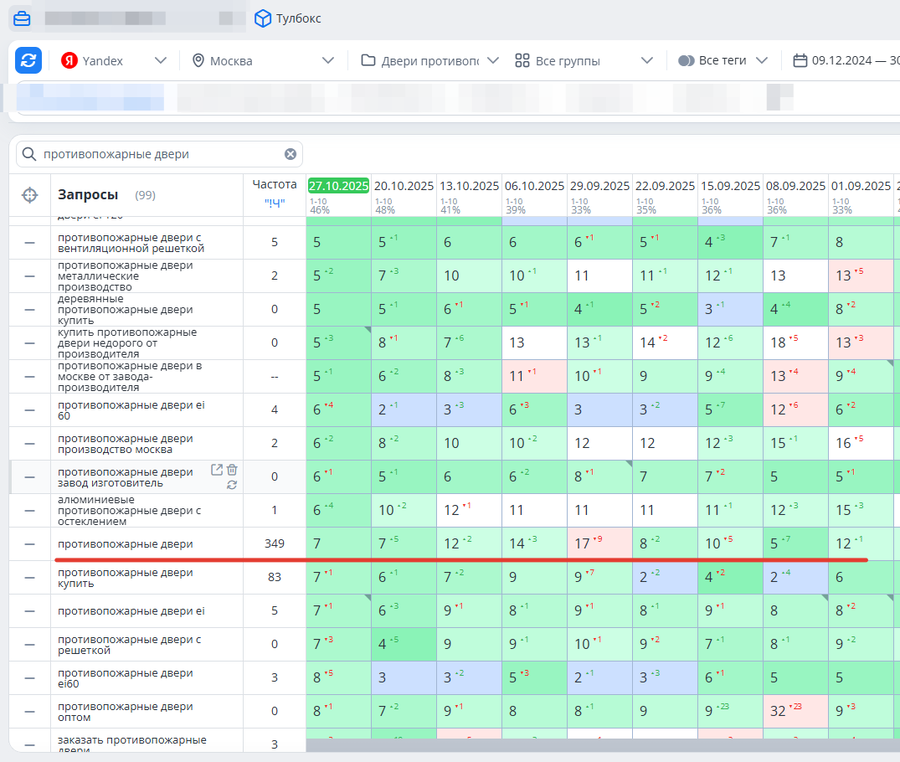Toggle the dash marker for 'противопожарные двери купить'
This screenshot has height=762, width=900.
click(30, 578)
